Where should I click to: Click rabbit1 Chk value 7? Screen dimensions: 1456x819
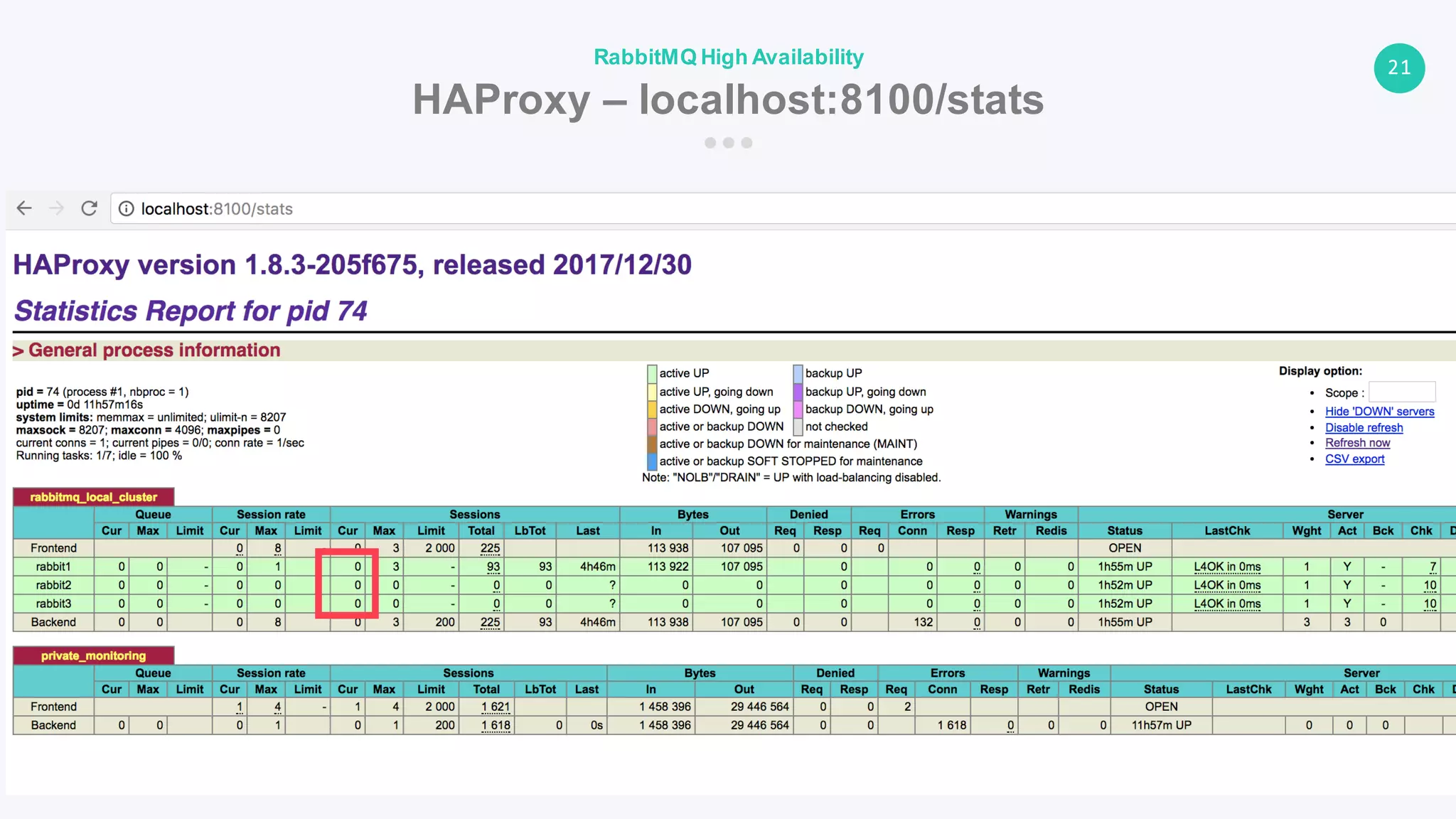[x=1433, y=567]
